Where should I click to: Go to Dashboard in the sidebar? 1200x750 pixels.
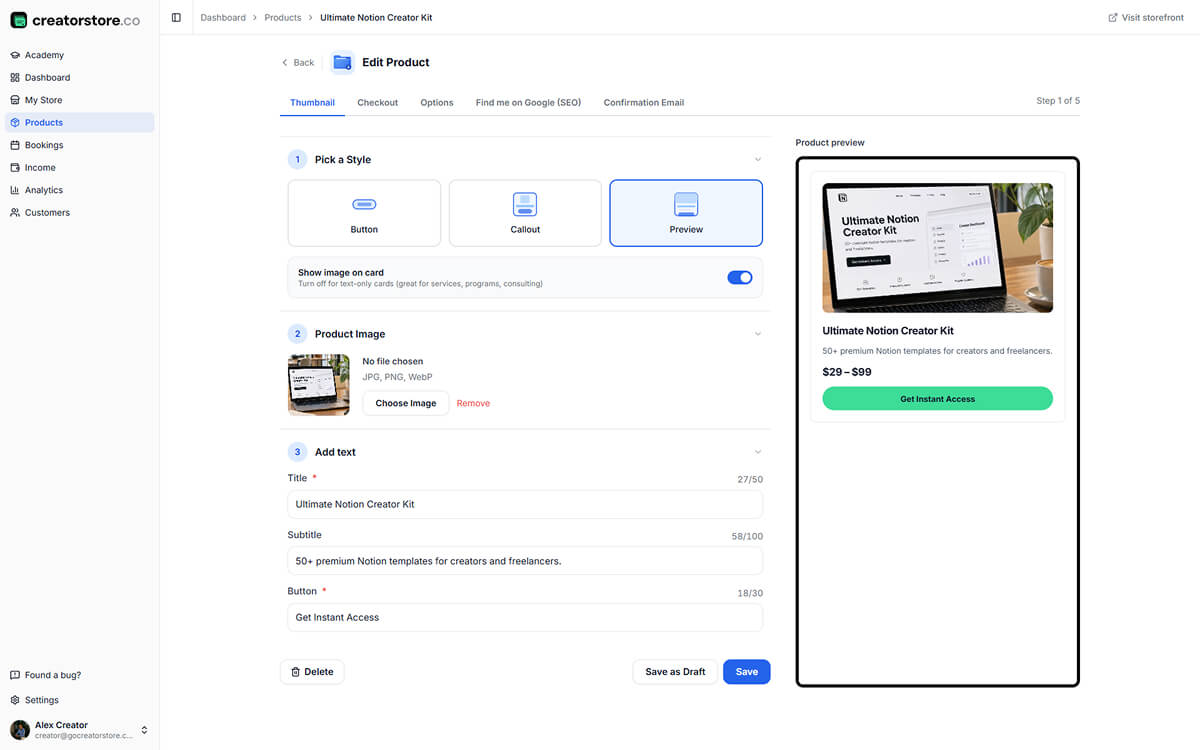[x=80, y=77]
